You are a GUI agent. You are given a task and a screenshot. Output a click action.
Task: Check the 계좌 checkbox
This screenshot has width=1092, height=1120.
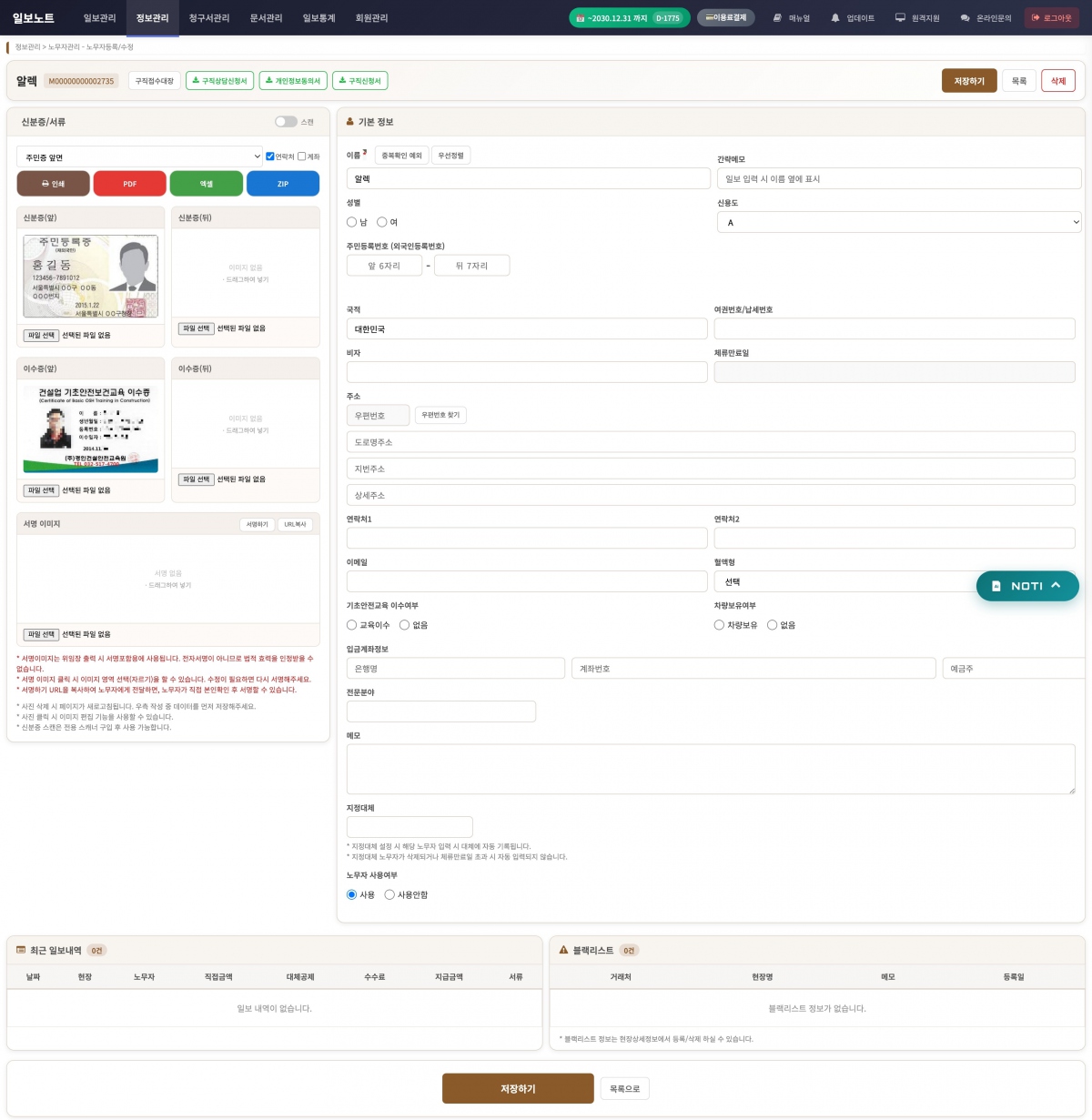[x=302, y=156]
